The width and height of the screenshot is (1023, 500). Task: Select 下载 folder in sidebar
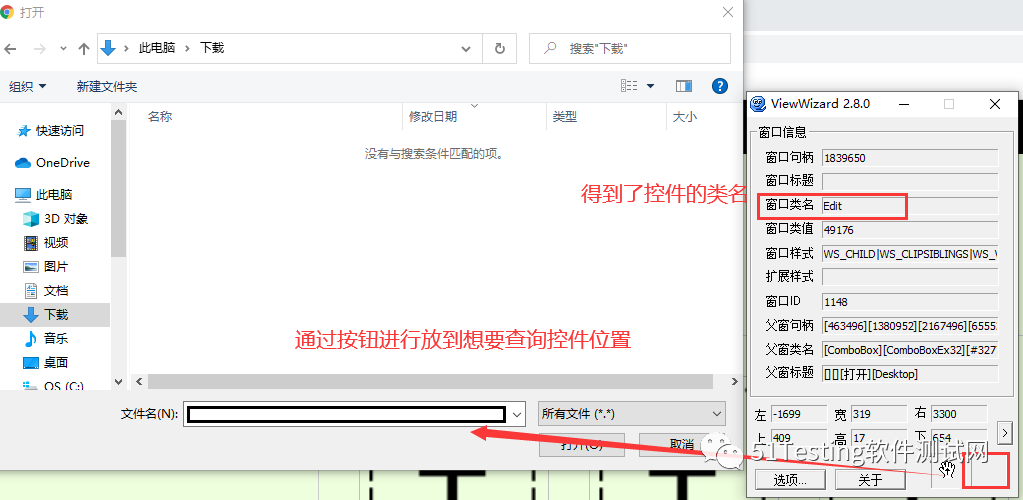55,315
